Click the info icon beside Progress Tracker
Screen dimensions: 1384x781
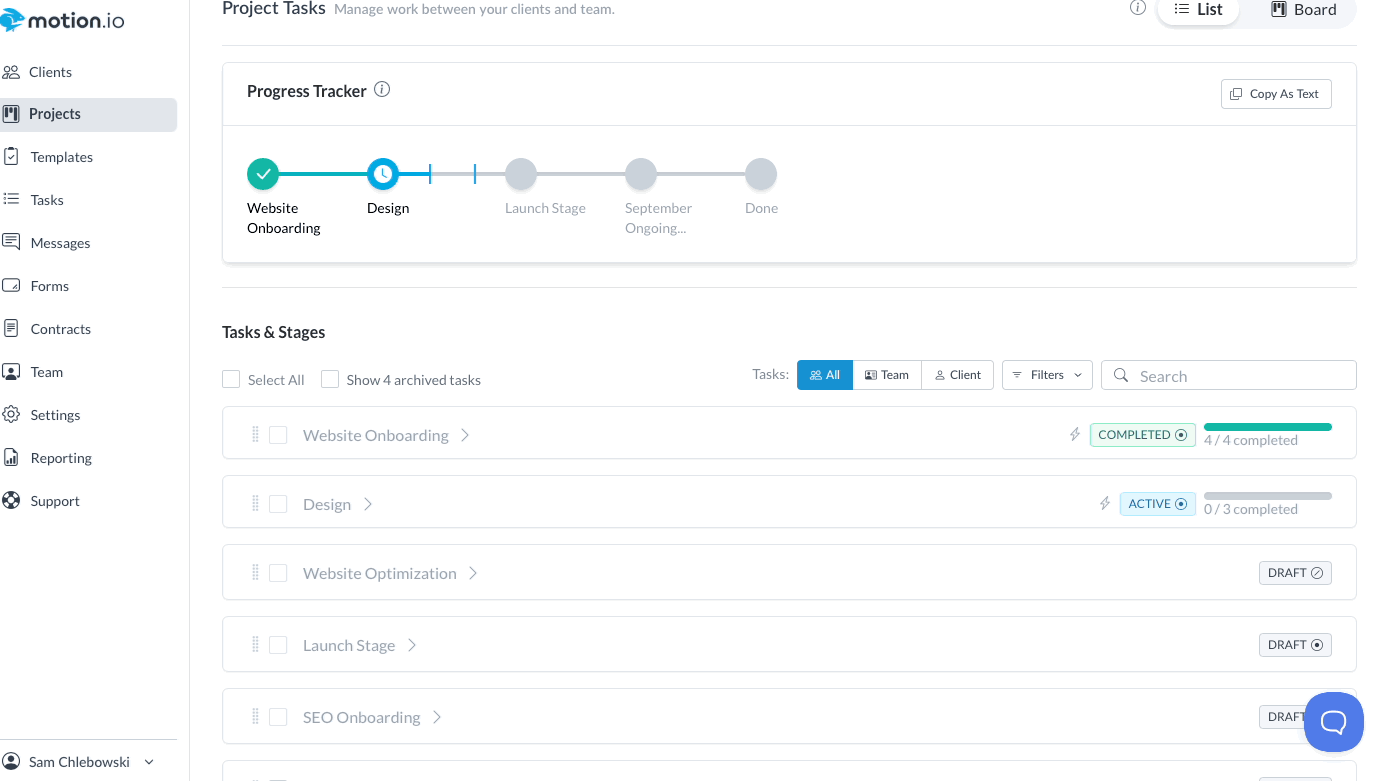tap(382, 90)
